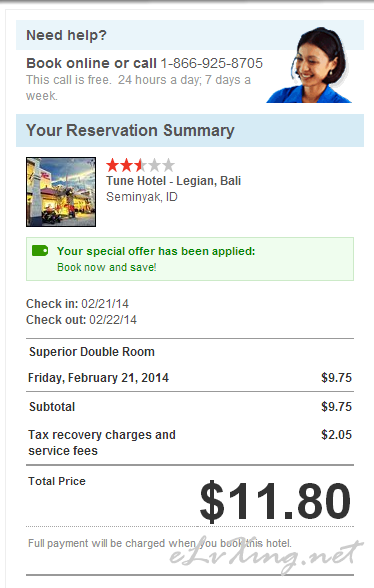Click the Friday, February 21, 2014 row
Image resolution: width=374 pixels, height=588 pixels.
[190, 378]
